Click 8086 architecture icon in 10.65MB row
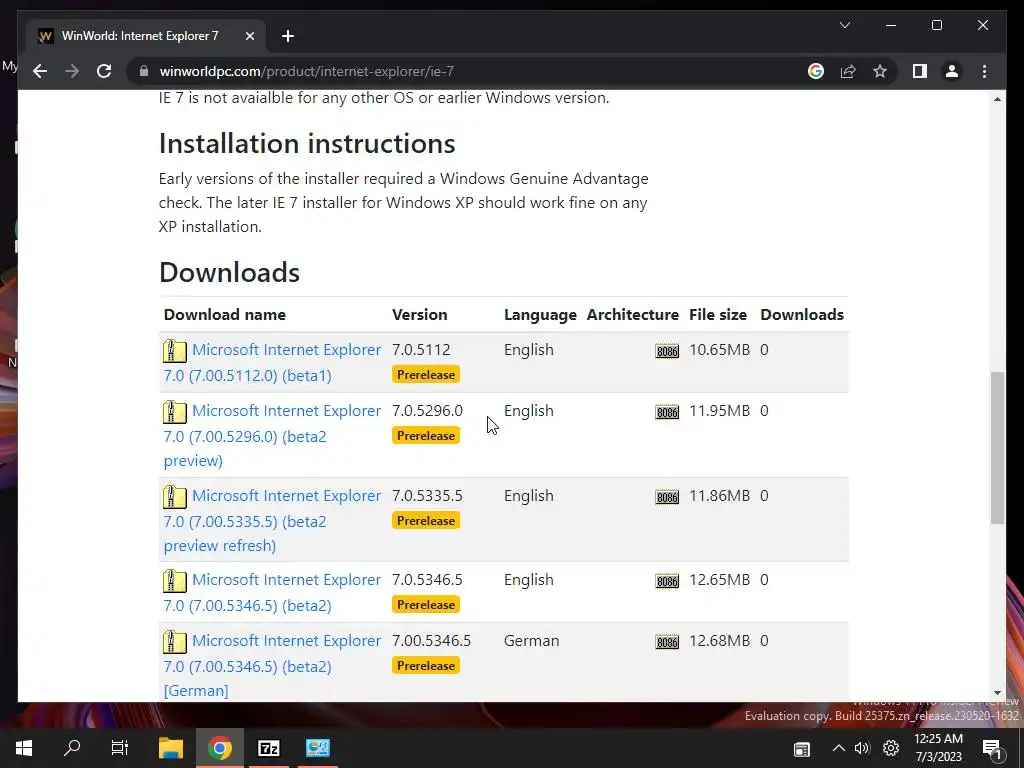The width and height of the screenshot is (1024, 768). coord(667,351)
